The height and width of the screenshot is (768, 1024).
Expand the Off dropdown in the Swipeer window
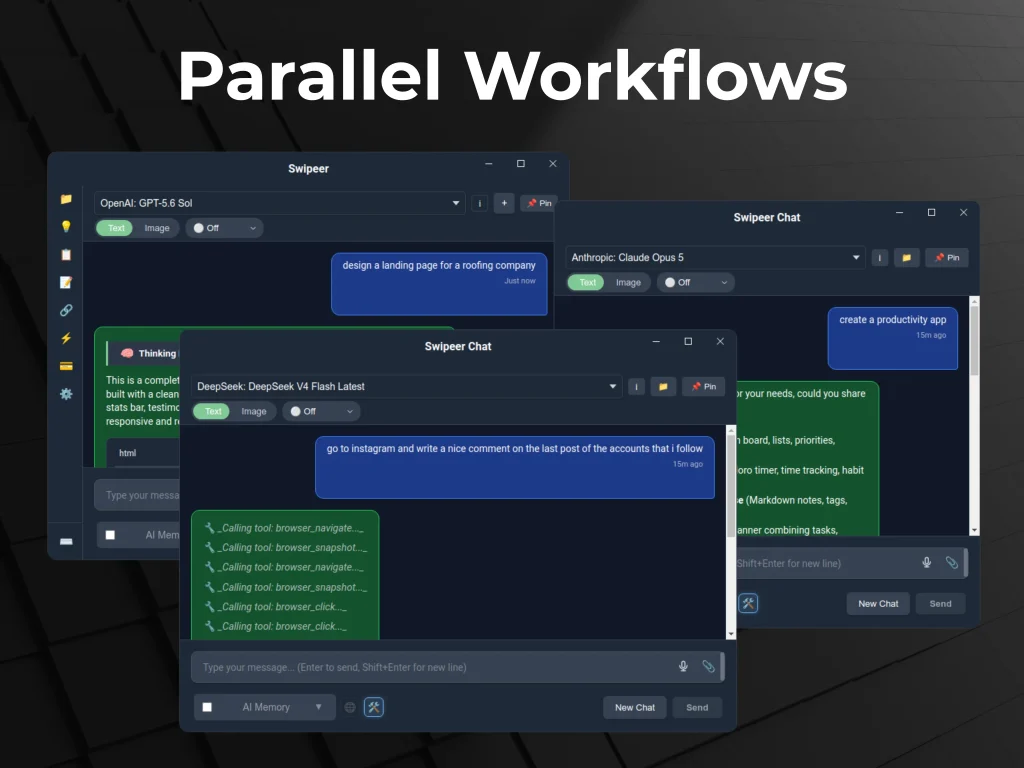[225, 228]
